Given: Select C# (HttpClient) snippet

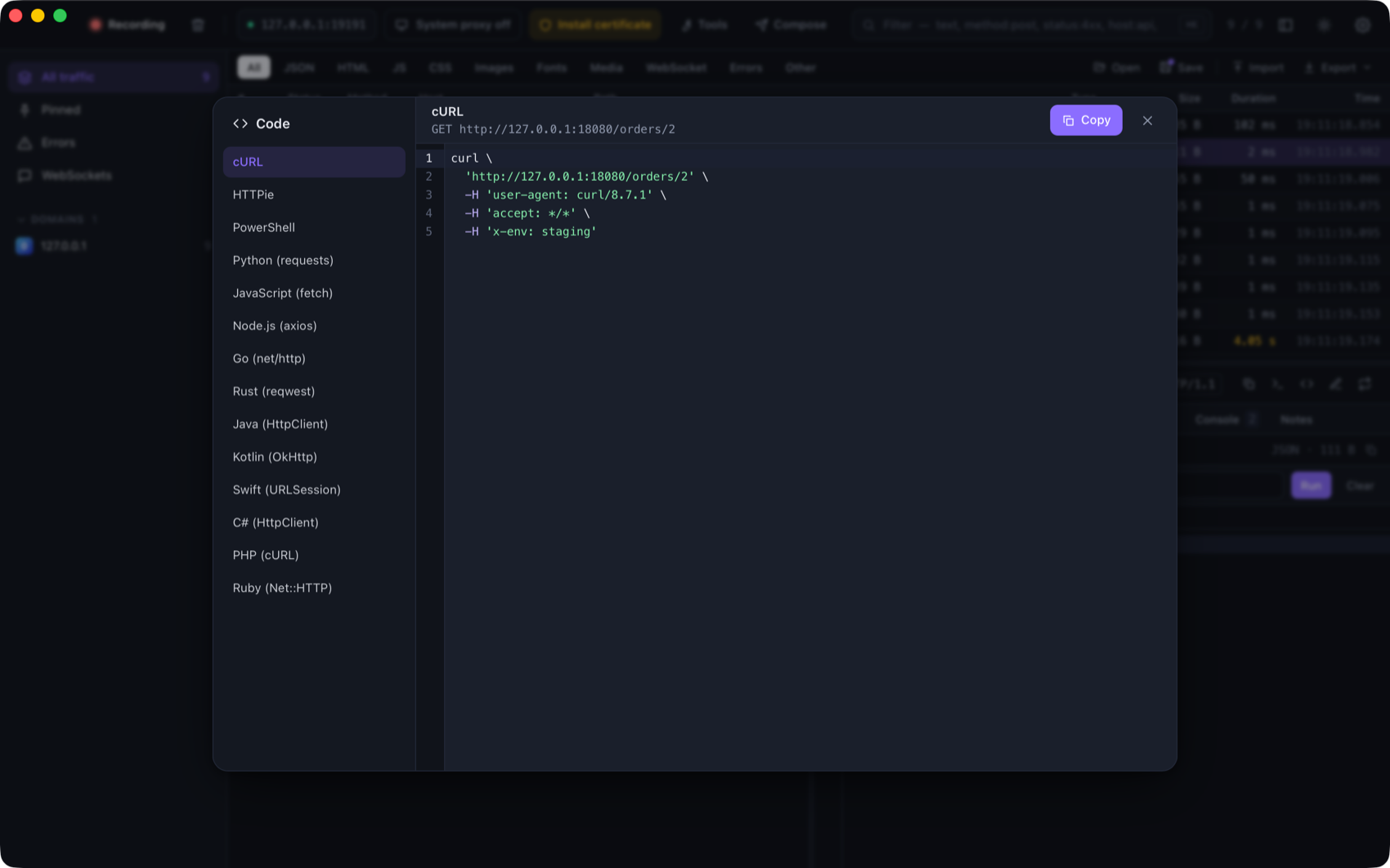Looking at the screenshot, I should pos(314,521).
